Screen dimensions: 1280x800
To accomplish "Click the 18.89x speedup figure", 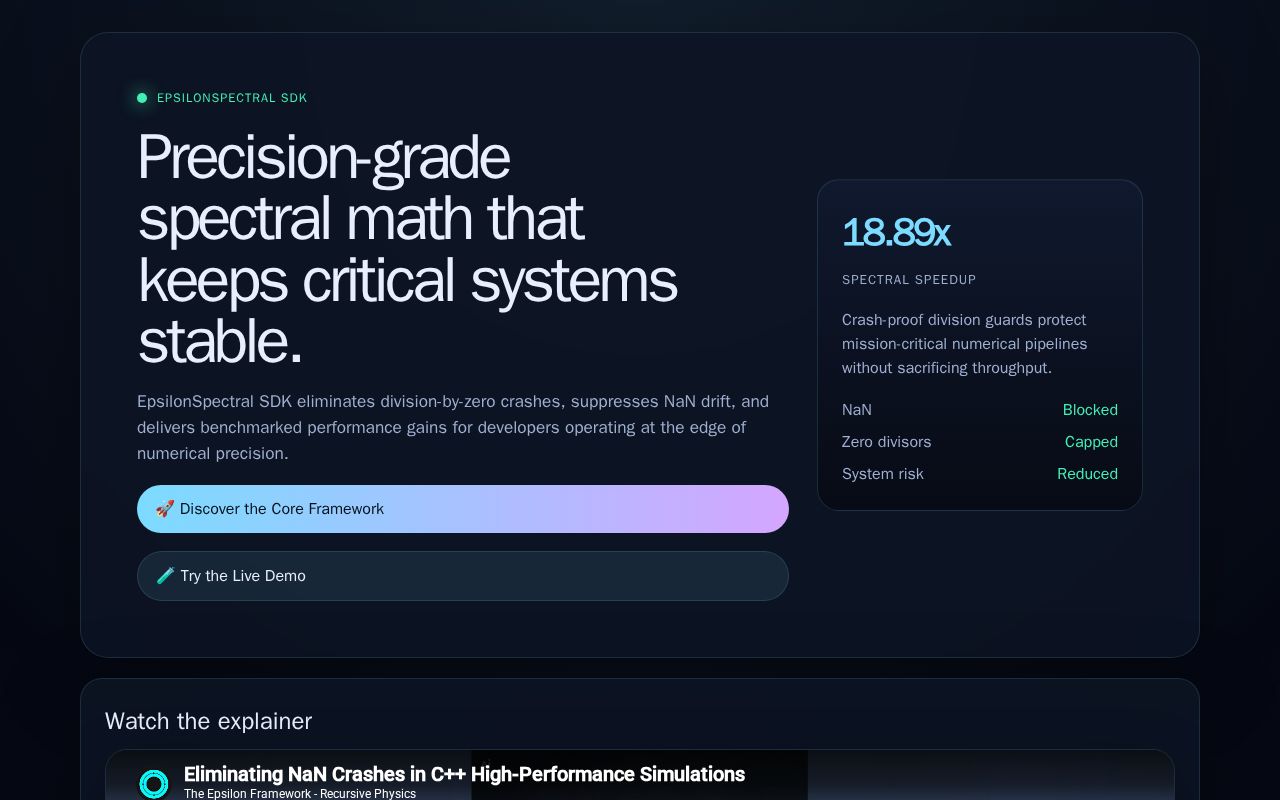I will pyautogui.click(x=896, y=233).
